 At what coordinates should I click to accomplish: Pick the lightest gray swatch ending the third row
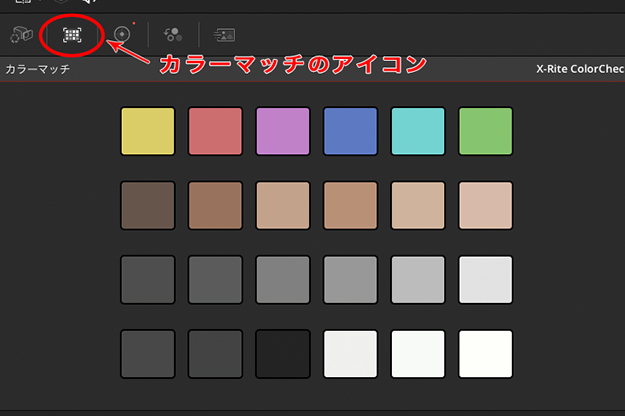tap(485, 280)
